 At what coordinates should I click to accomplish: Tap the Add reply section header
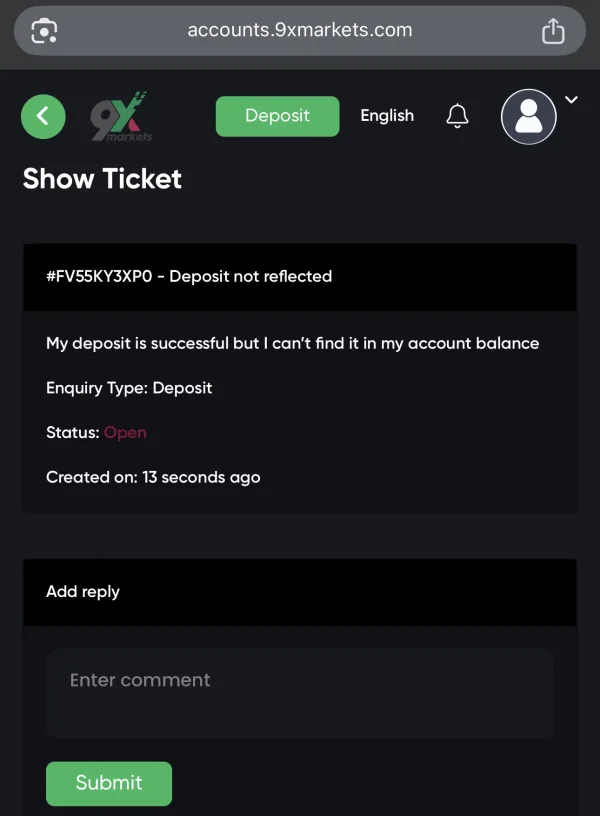point(83,592)
